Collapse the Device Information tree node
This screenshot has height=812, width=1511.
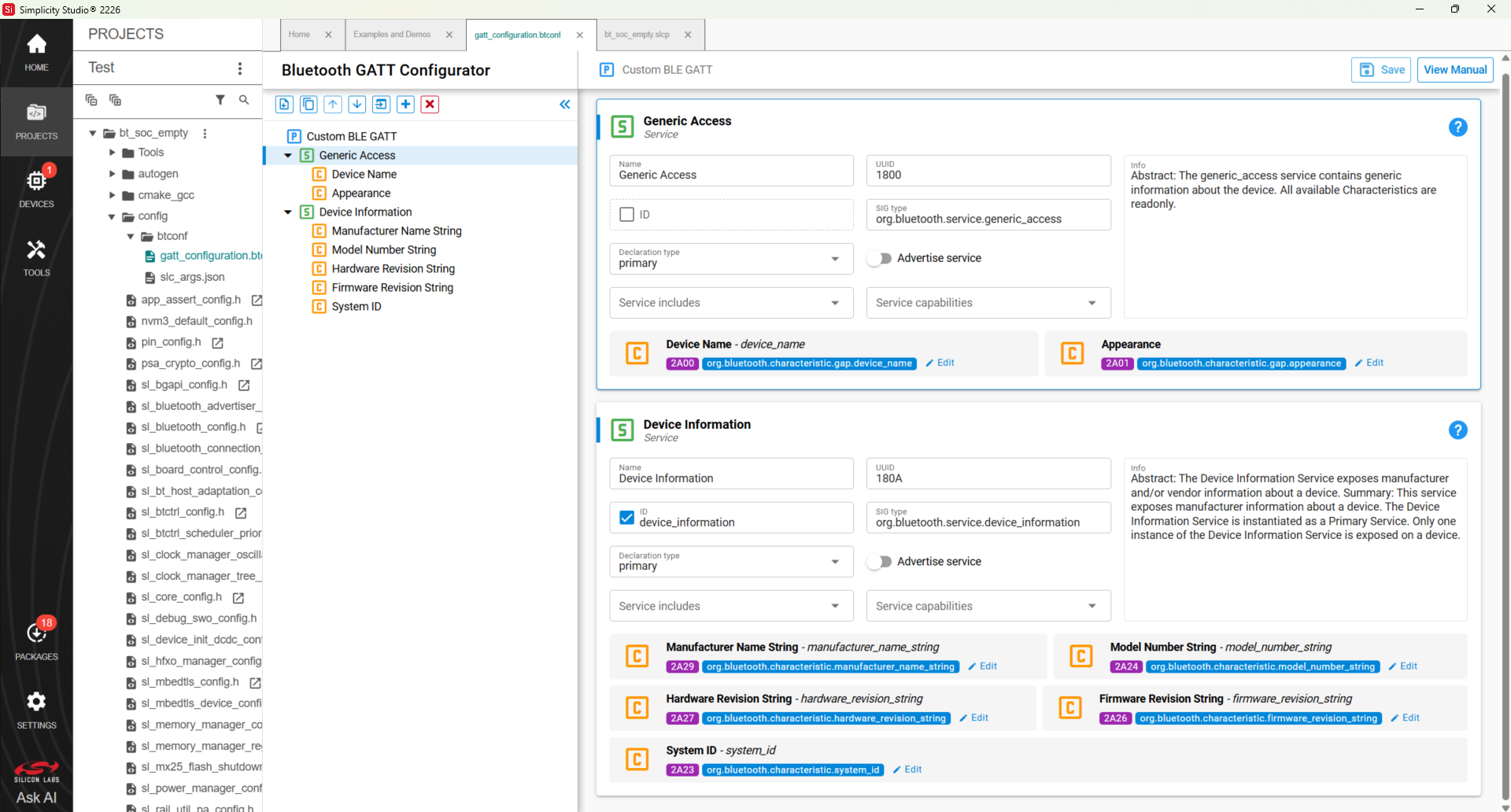tap(288, 212)
